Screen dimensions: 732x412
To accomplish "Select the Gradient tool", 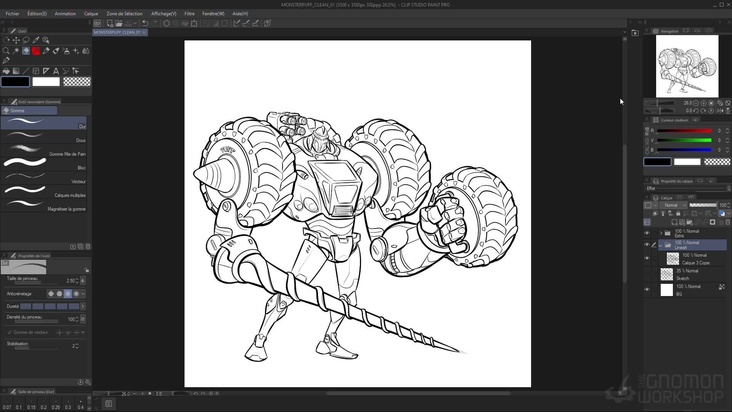I will 16,71.
